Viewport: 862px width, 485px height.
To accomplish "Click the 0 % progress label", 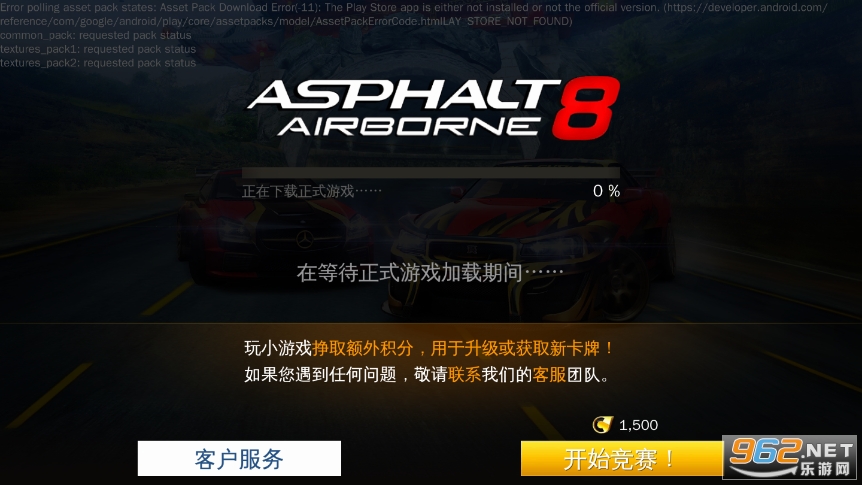I will click(606, 191).
